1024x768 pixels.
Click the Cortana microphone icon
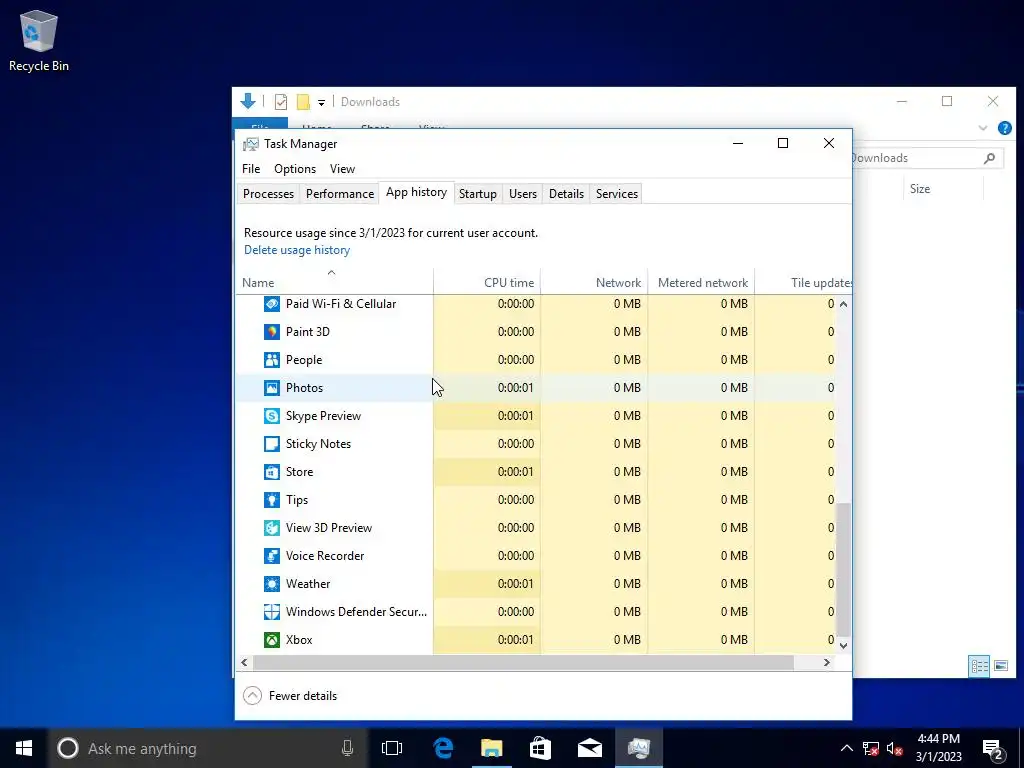[x=347, y=748]
